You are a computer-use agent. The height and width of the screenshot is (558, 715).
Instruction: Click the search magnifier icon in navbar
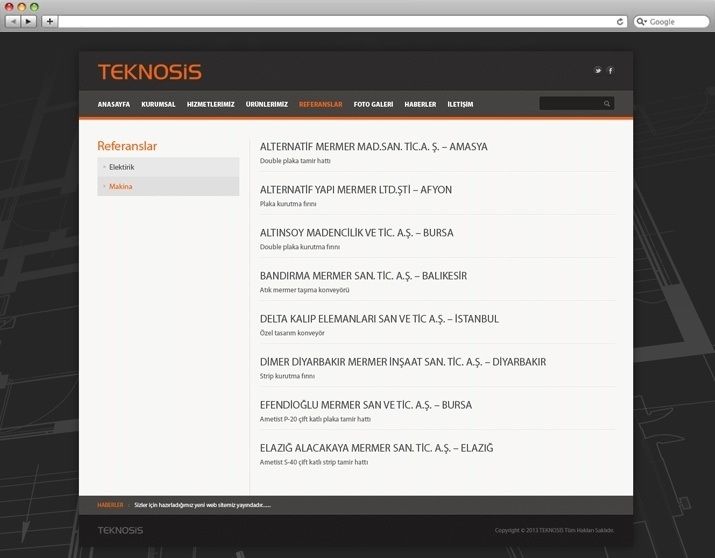tap(607, 103)
